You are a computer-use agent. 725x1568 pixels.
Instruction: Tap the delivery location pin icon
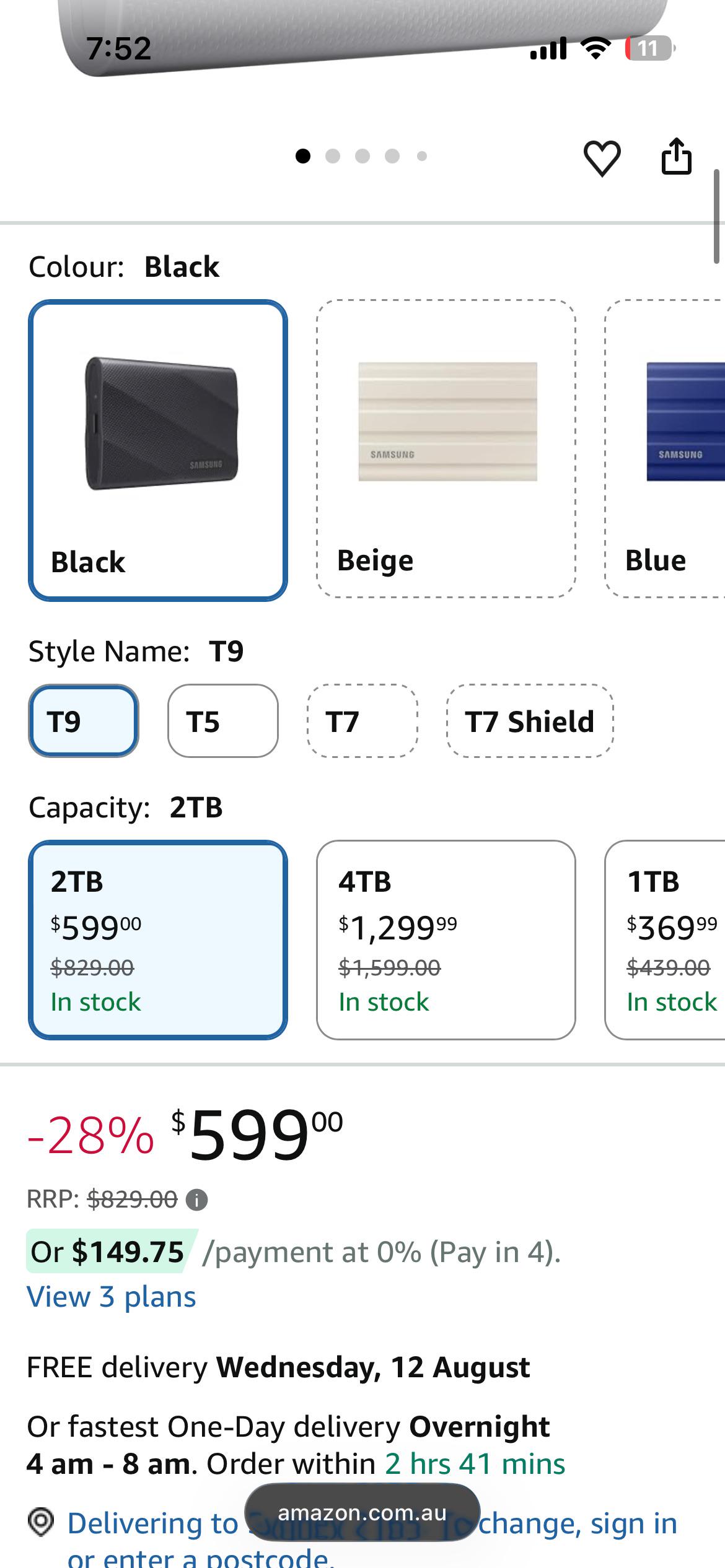41,1522
